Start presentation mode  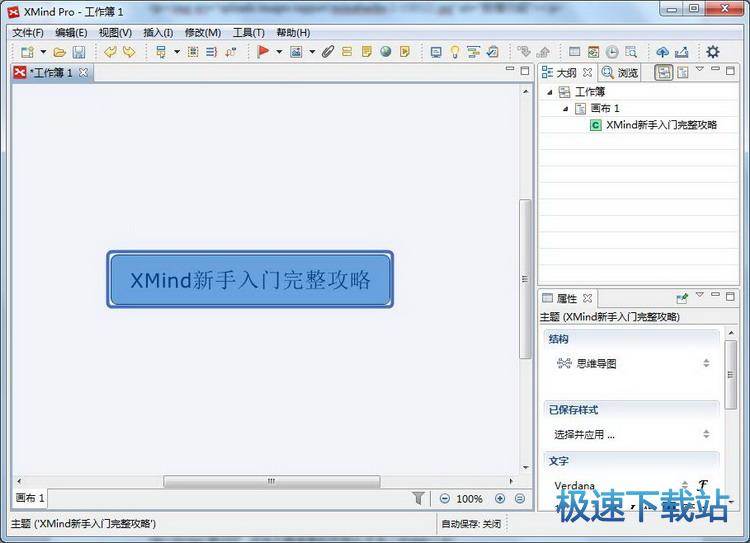(x=436, y=52)
